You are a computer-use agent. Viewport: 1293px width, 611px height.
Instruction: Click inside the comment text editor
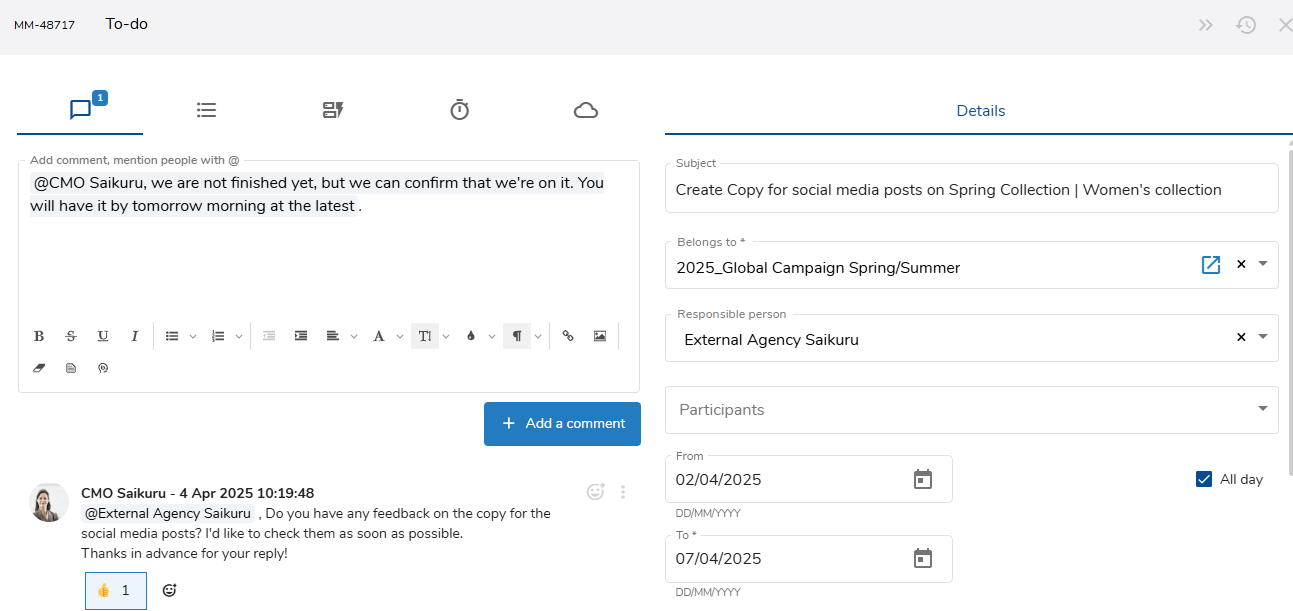[328, 240]
